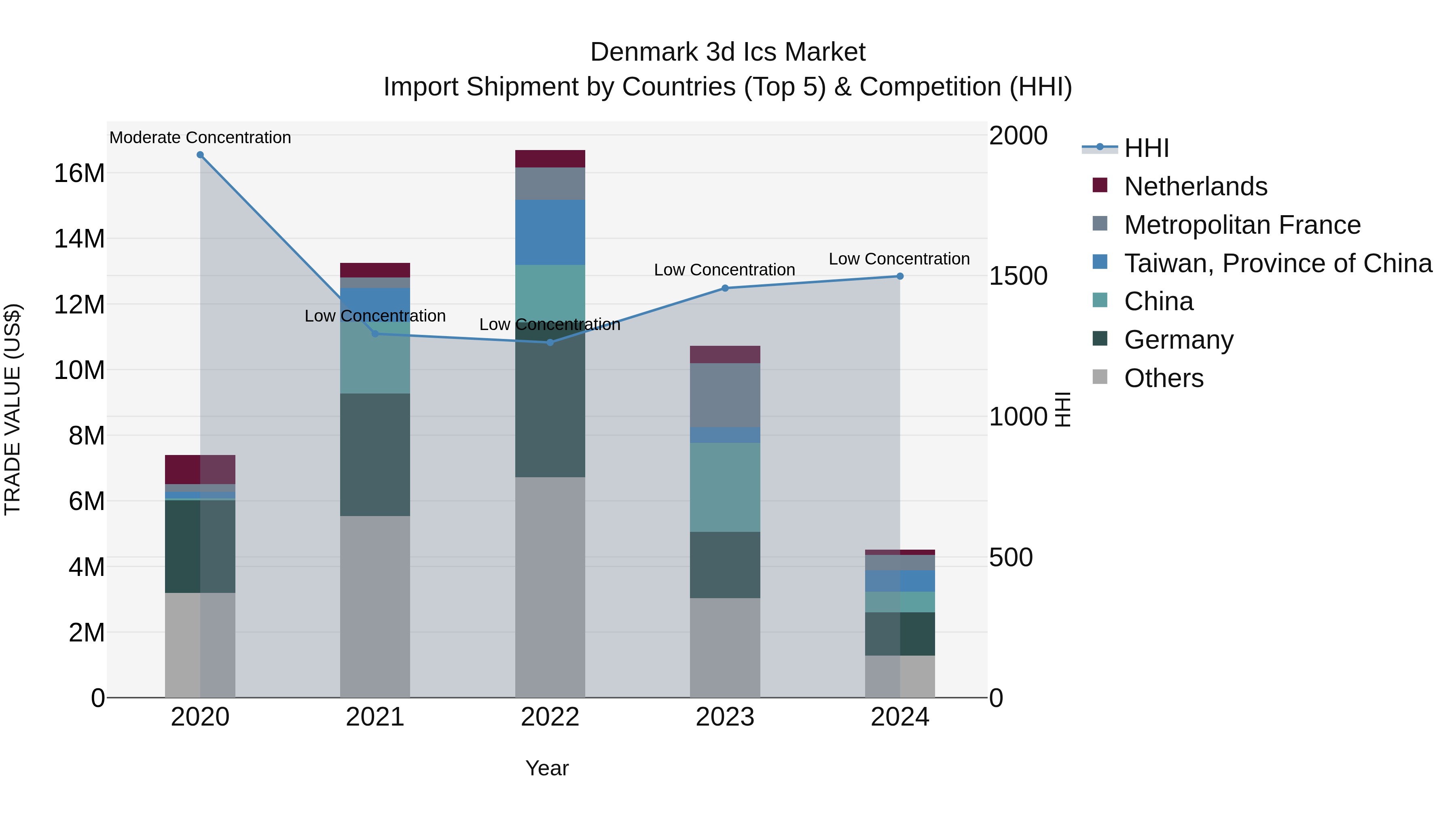Click the 2020 x-axis tick label
1456x819 pixels.
pos(200,717)
